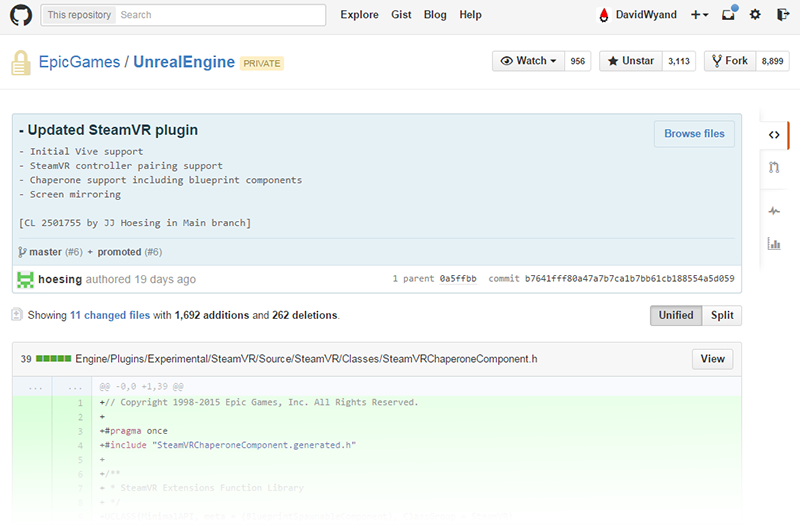Open the Code sidebar icon

774,135
